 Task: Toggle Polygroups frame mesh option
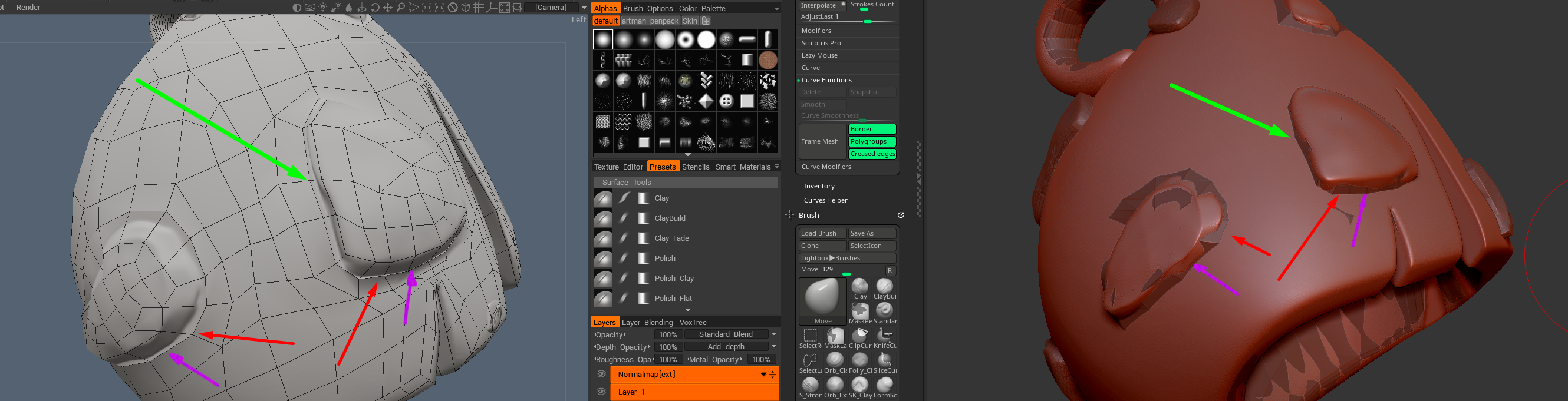872,142
